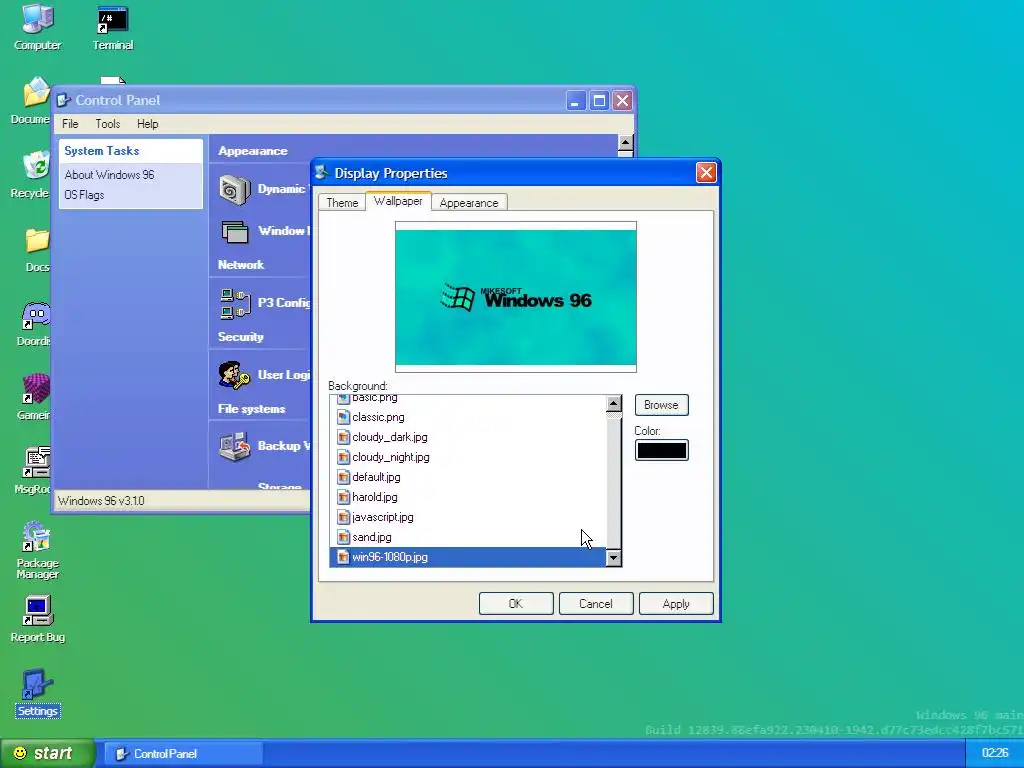Click file icon beside classic.png
The width and height of the screenshot is (1024, 768).
[x=344, y=417]
